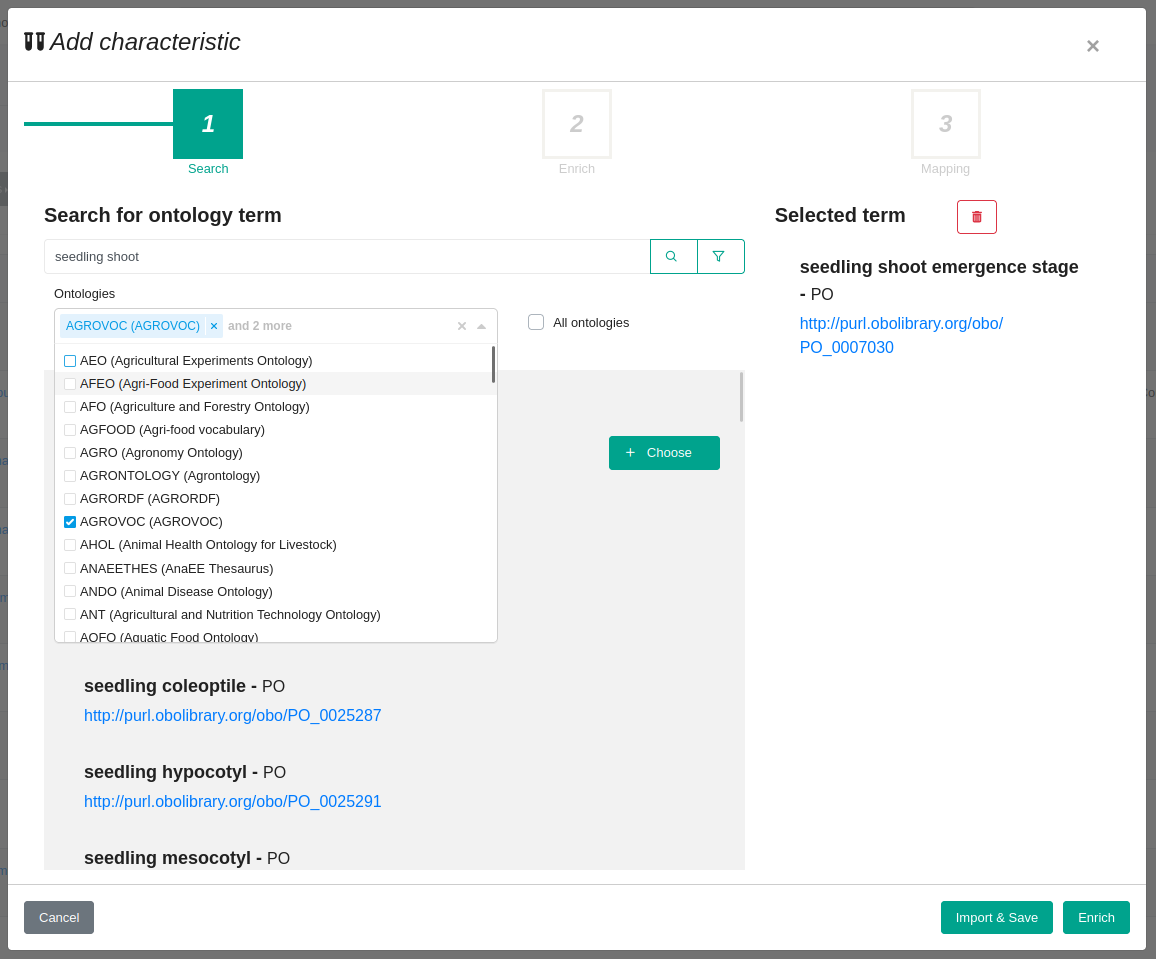Clear all selected ontologies in the multiselect
The width and height of the screenshot is (1156, 959).
(462, 326)
